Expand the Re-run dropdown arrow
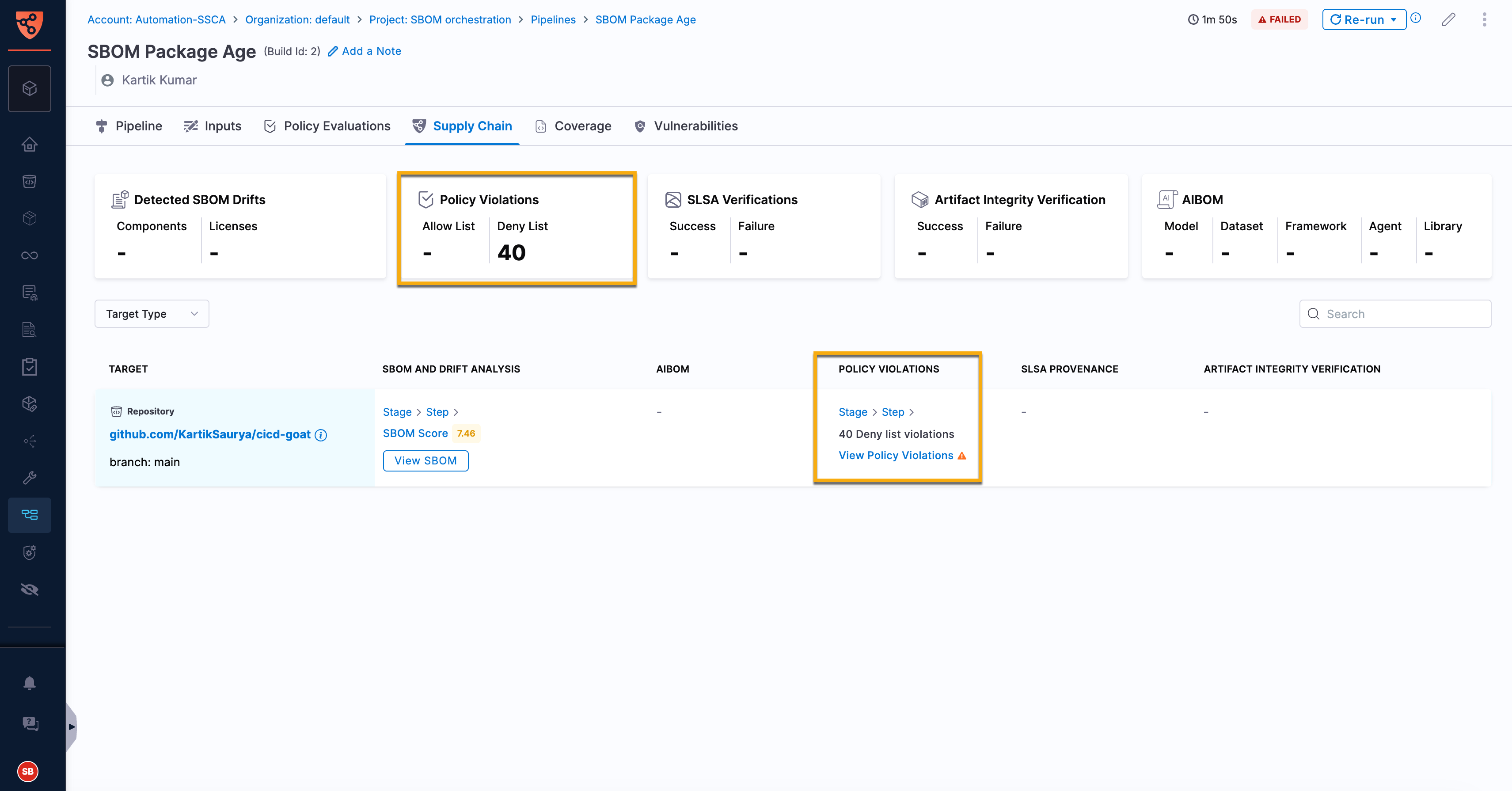This screenshot has width=1512, height=791. [1394, 19]
